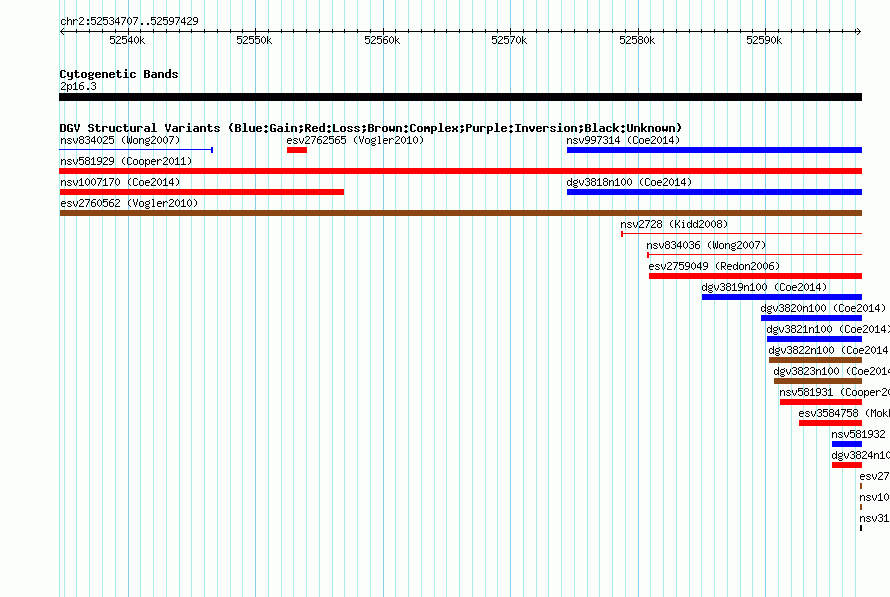Click the short red esv2762565 loss bar
Screen dimensions: 890x597
click(297, 150)
